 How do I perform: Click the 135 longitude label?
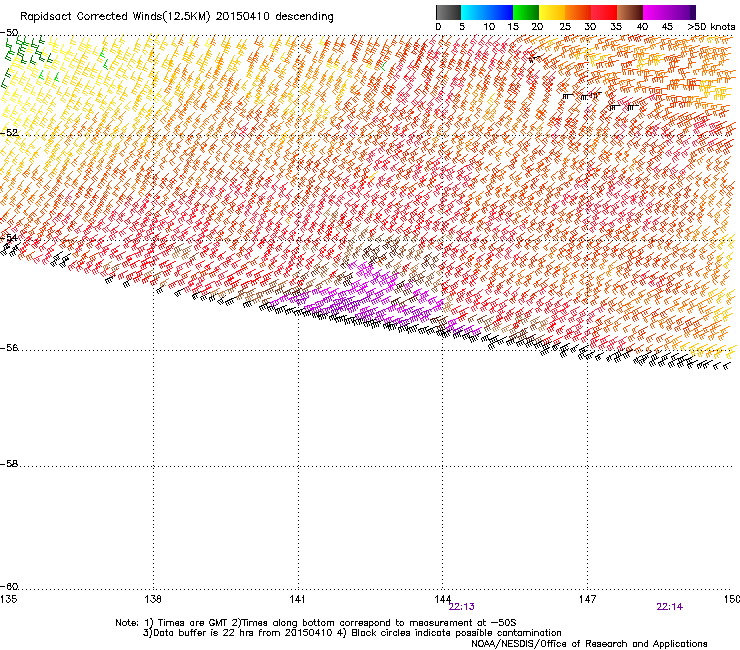point(8,599)
